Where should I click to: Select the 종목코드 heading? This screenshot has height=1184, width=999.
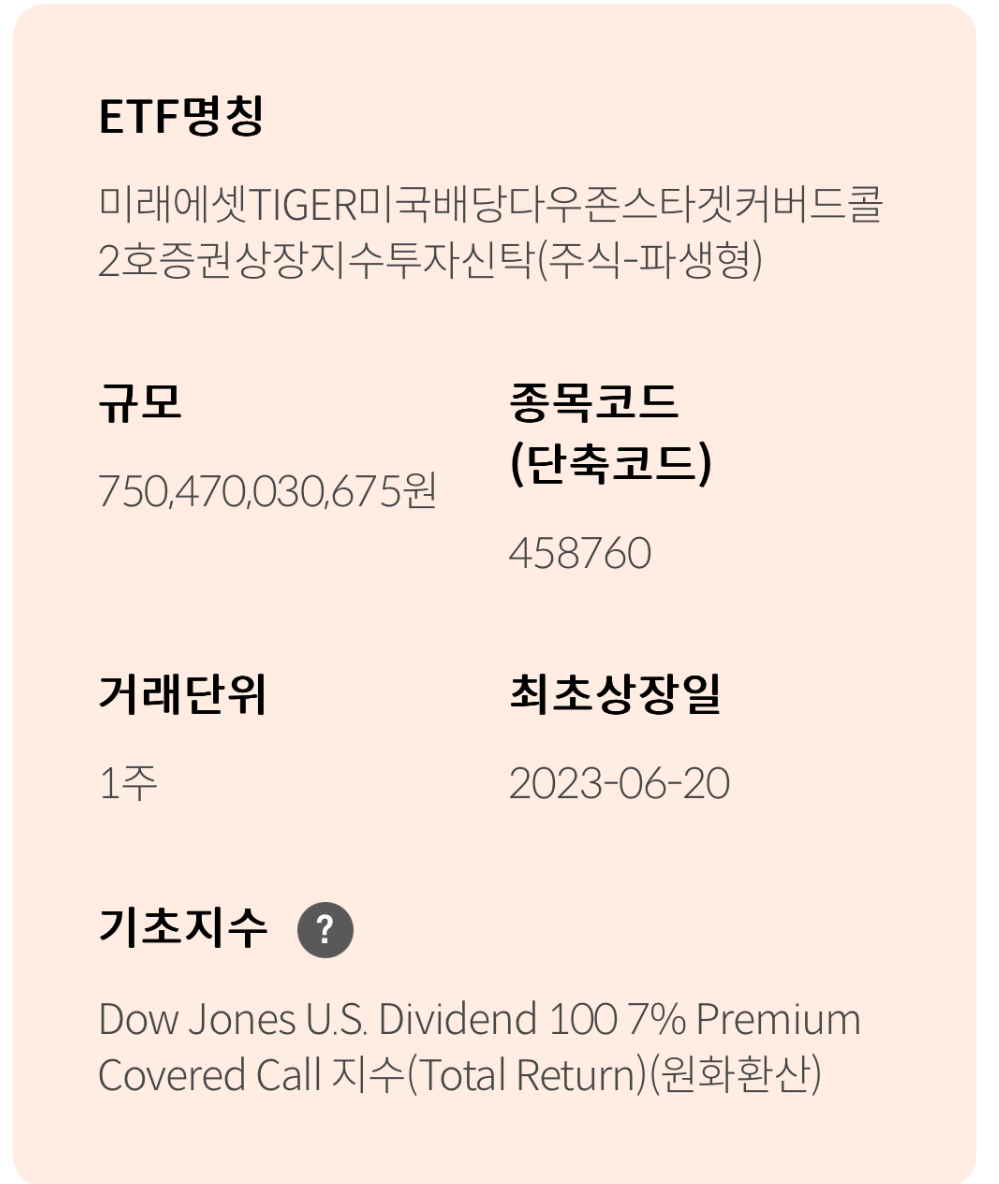[x=594, y=402]
